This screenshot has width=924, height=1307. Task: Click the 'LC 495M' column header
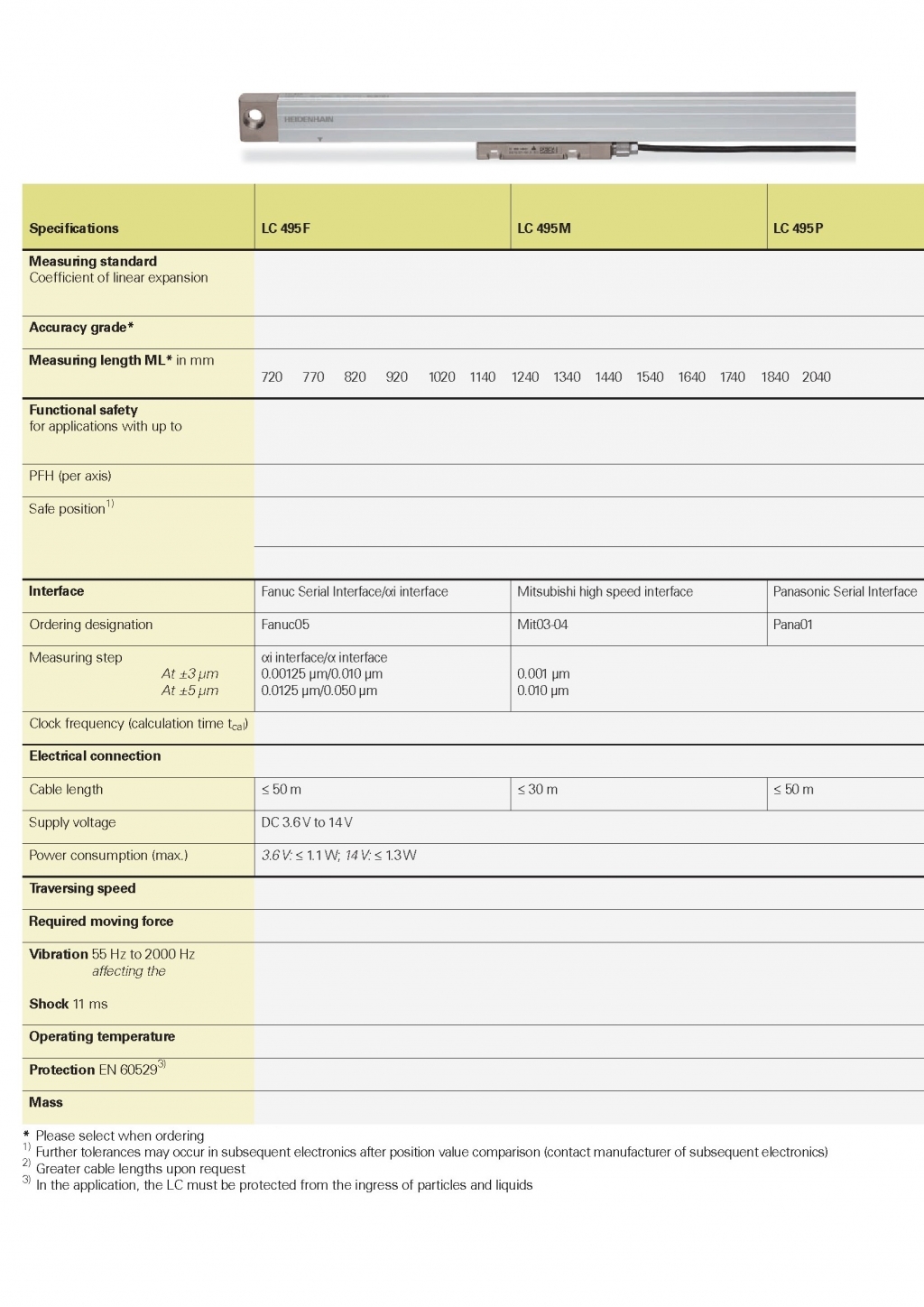pyautogui.click(x=544, y=228)
